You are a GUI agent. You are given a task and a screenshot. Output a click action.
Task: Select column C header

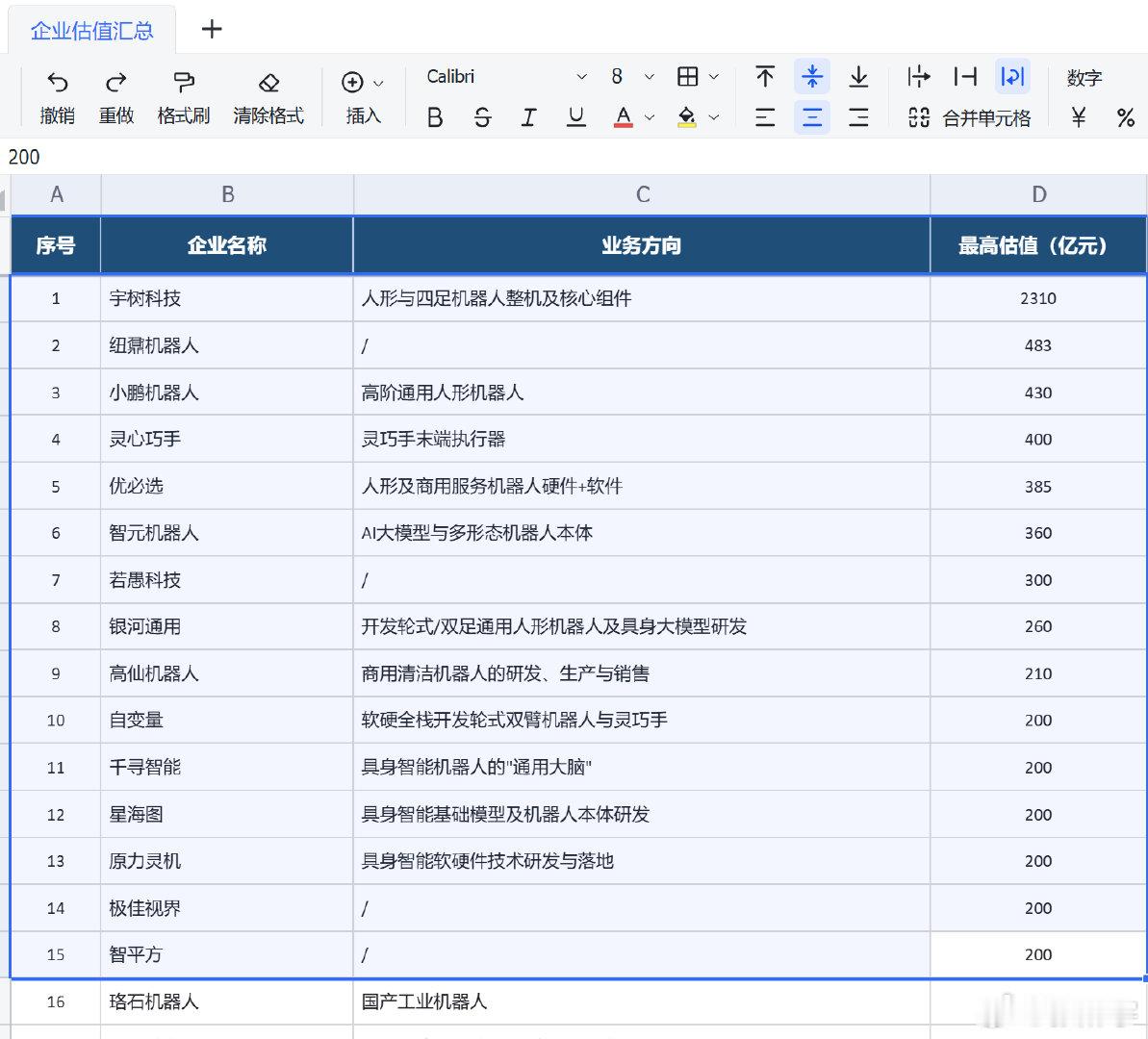pos(643,194)
